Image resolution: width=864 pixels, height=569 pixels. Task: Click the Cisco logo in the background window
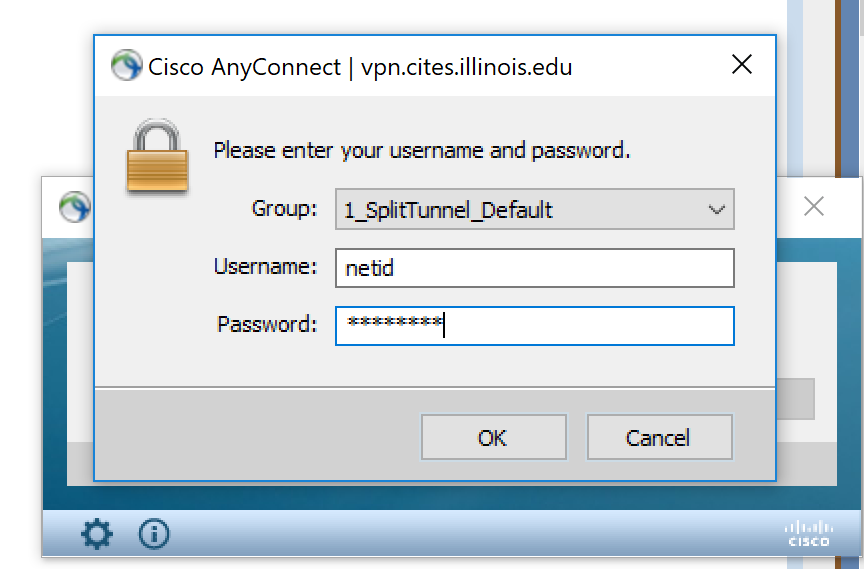pyautogui.click(x=808, y=534)
